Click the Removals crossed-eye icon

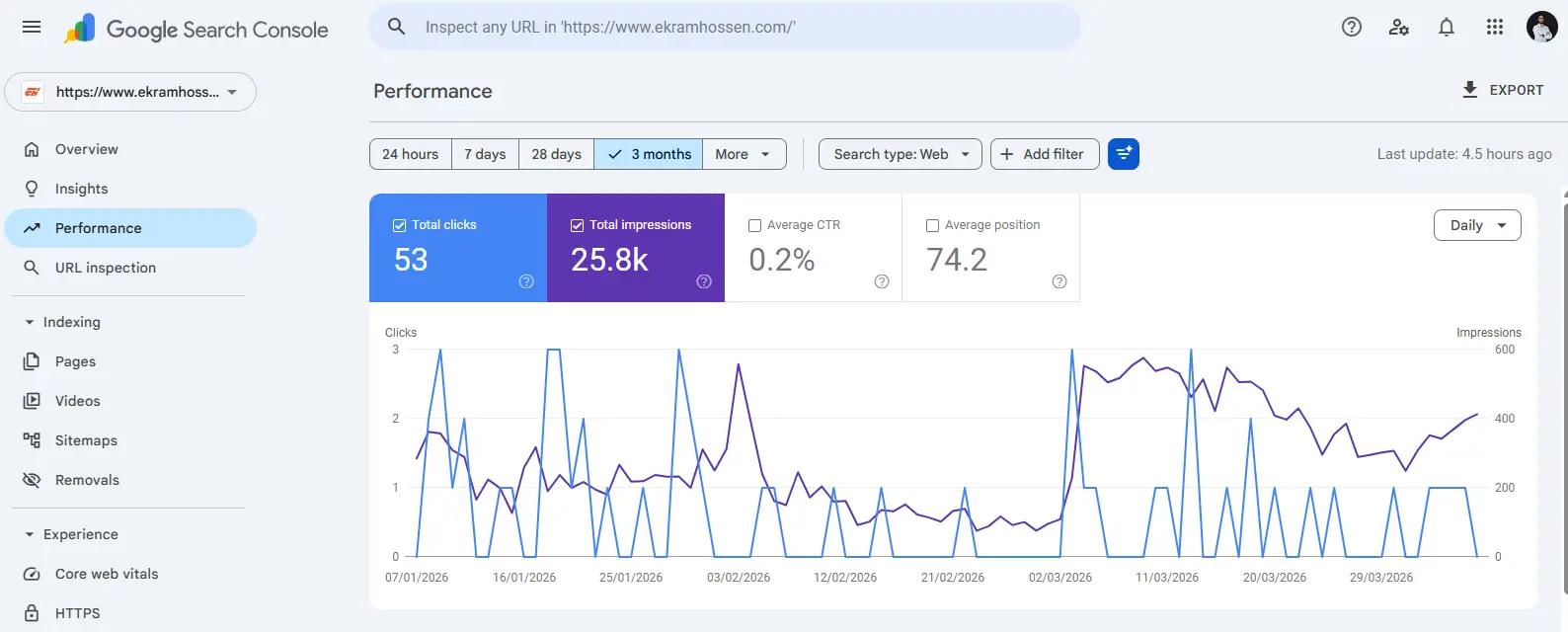(x=32, y=480)
